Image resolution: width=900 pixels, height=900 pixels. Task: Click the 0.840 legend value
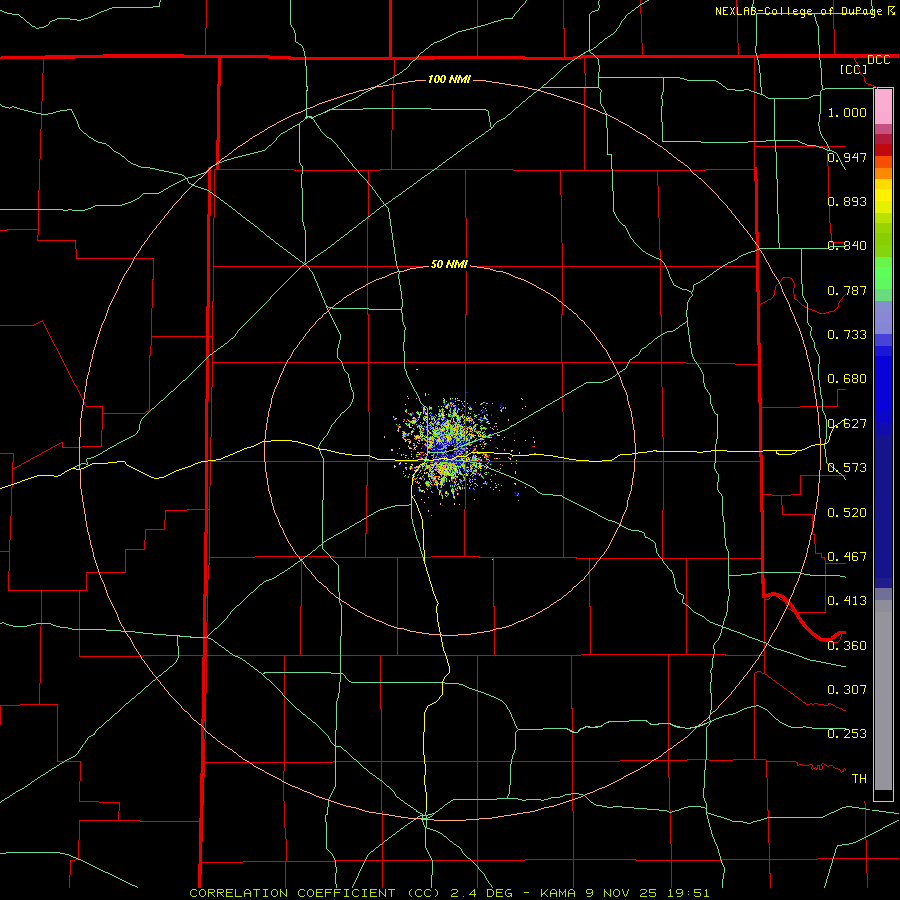pyautogui.click(x=847, y=245)
